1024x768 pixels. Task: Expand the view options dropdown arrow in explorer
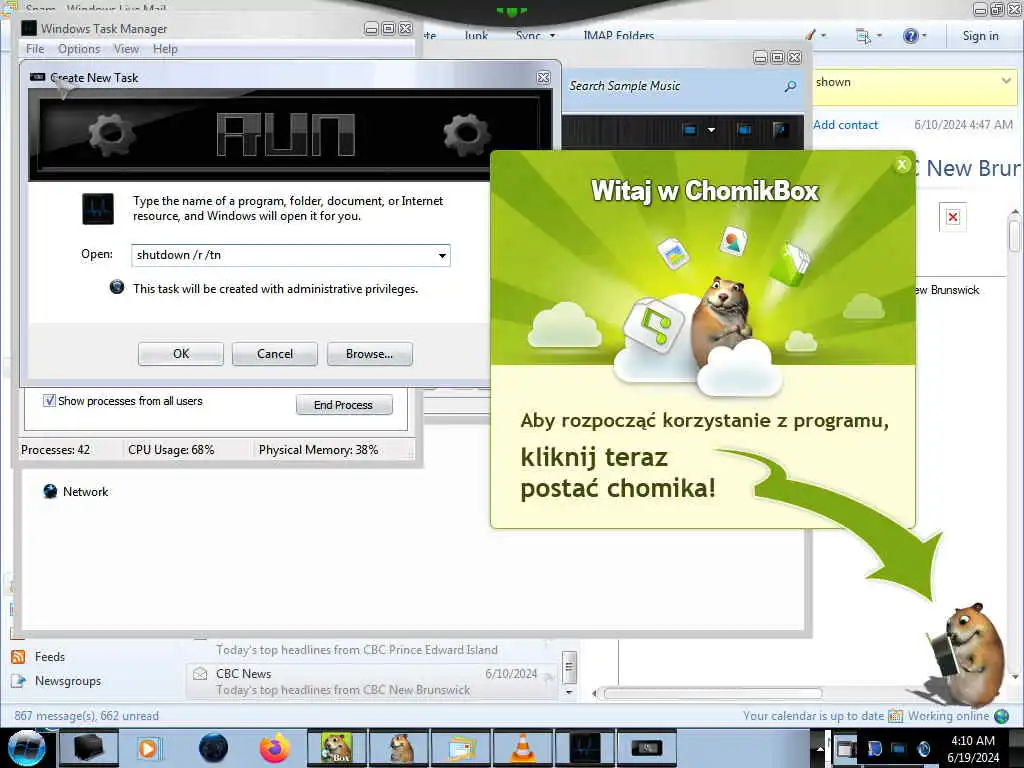tap(711, 130)
